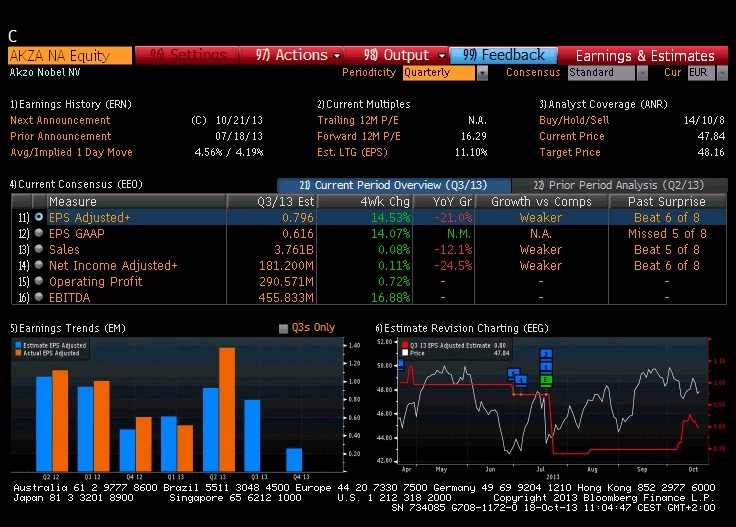The height and width of the screenshot is (527, 736).
Task: Select the EPS Adjusted+ radio button
Action: point(39,217)
